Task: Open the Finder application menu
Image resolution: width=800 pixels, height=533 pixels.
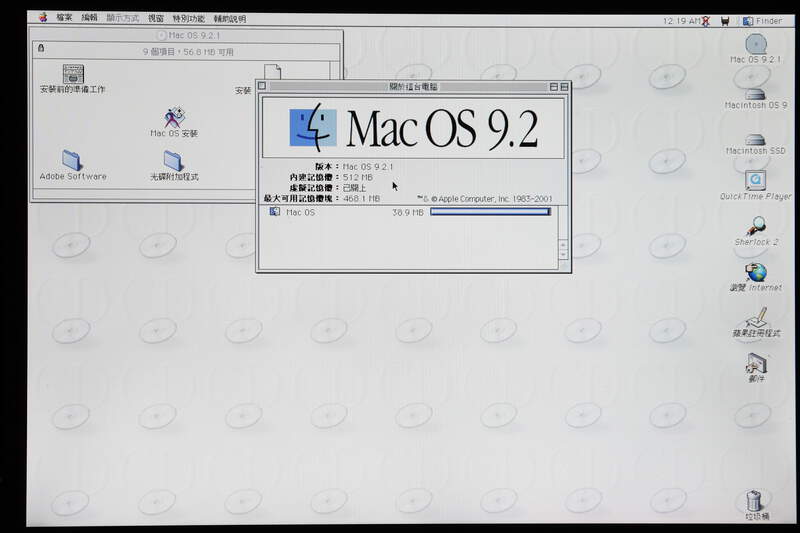Action: tap(763, 21)
